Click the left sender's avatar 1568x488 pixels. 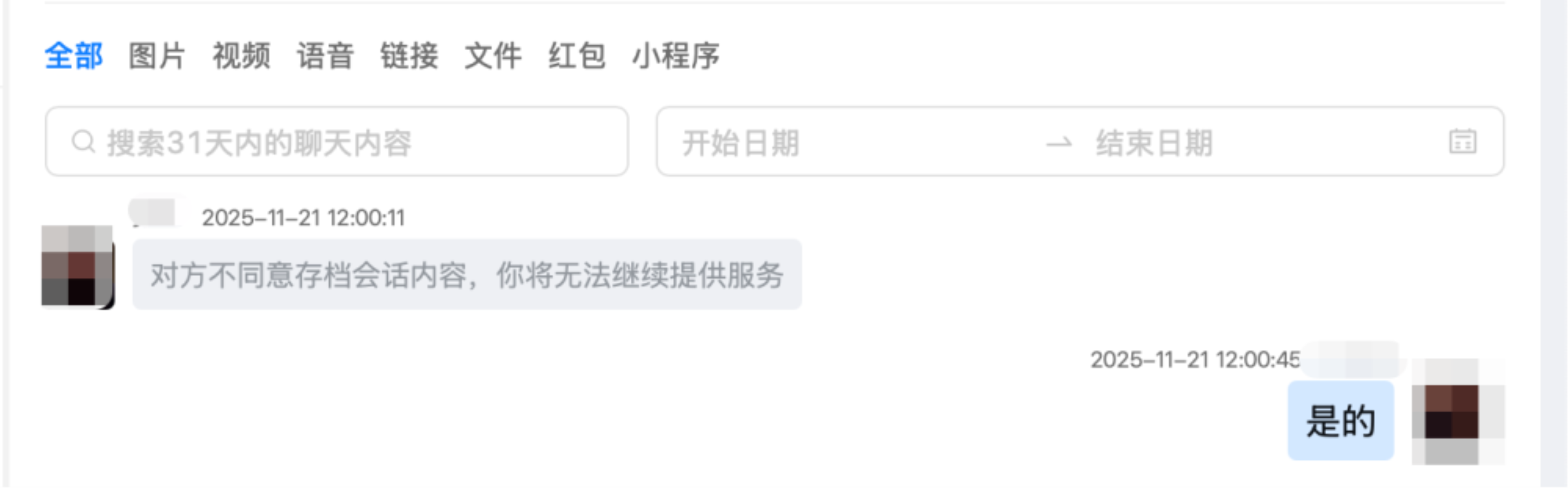tap(77, 267)
